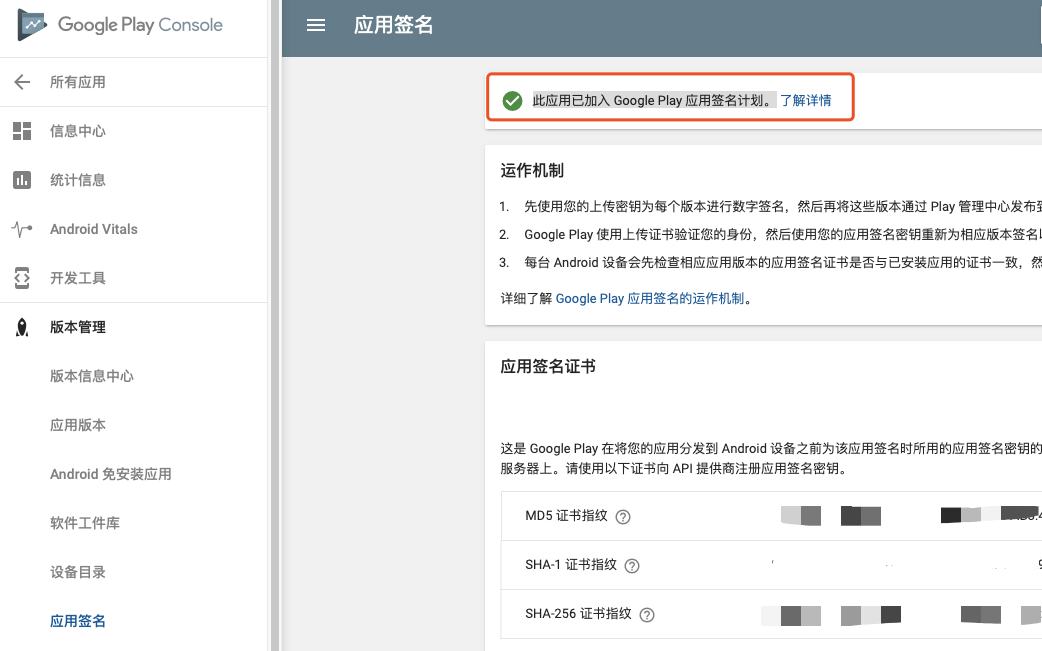
Task: Click the 开发工具 icon
Action: 22,278
